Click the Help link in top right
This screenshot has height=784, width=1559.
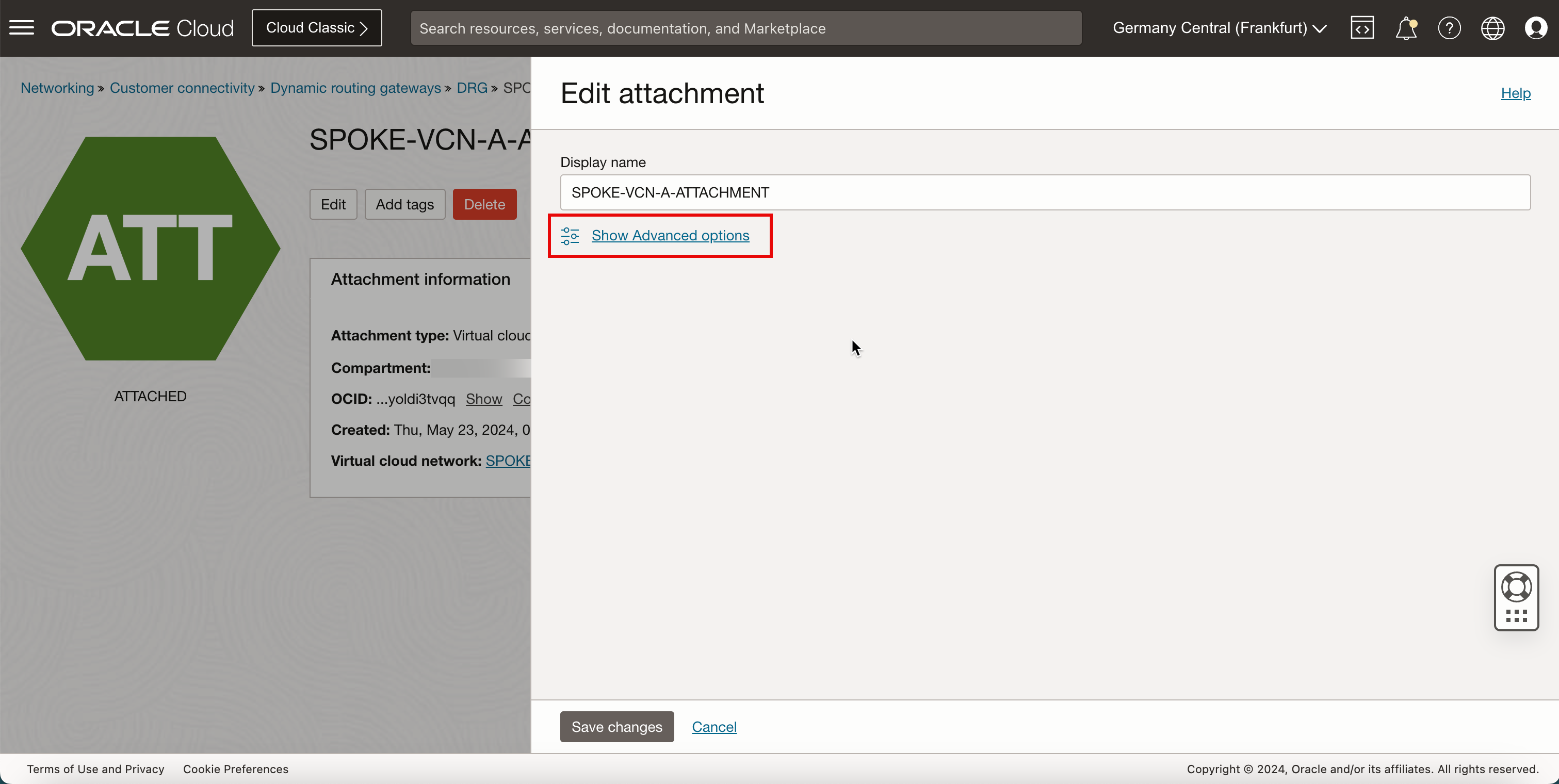click(x=1516, y=93)
